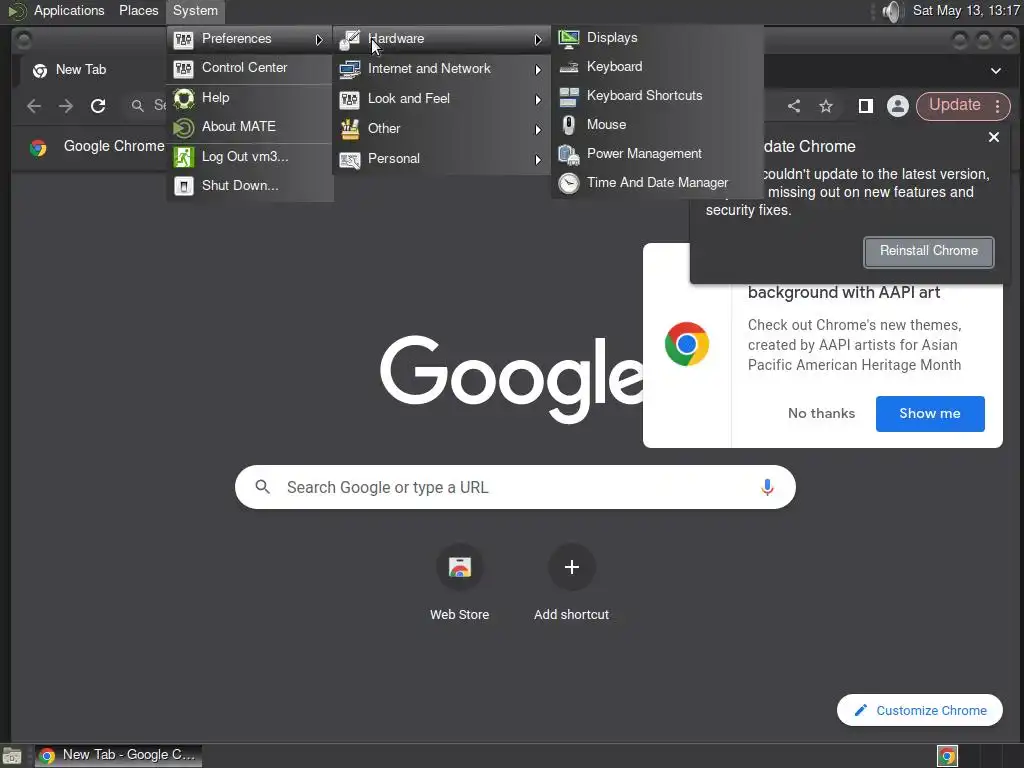
Task: Reload the Chrome page
Action: coord(98,106)
